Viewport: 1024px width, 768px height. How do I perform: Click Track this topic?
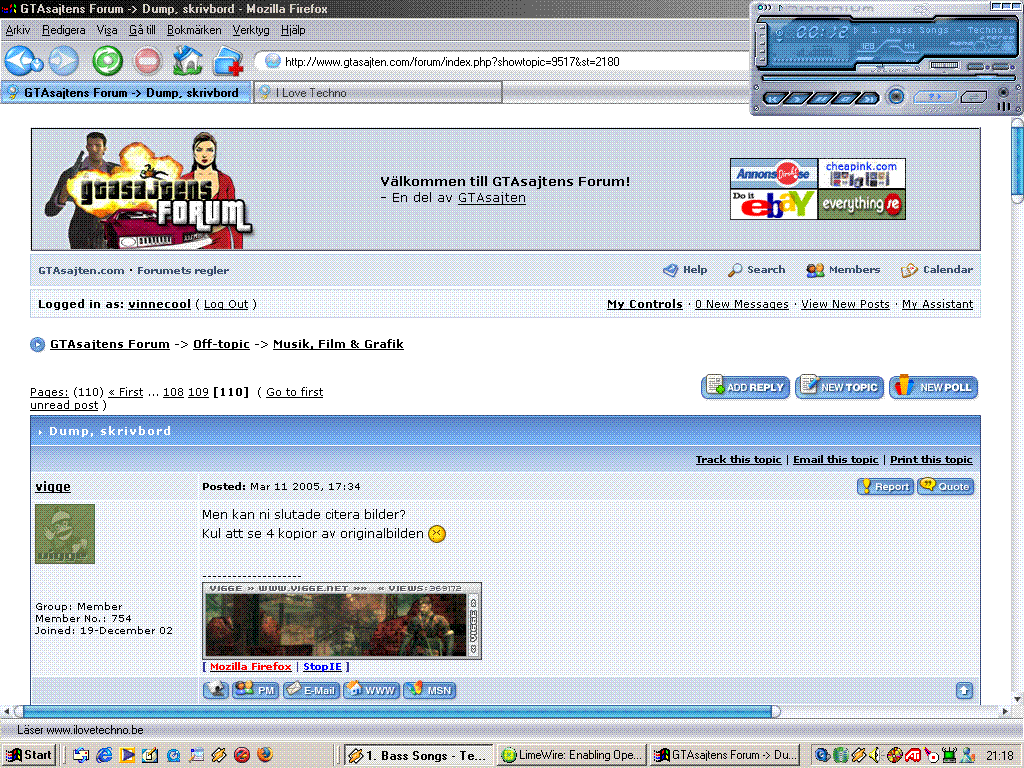point(738,460)
